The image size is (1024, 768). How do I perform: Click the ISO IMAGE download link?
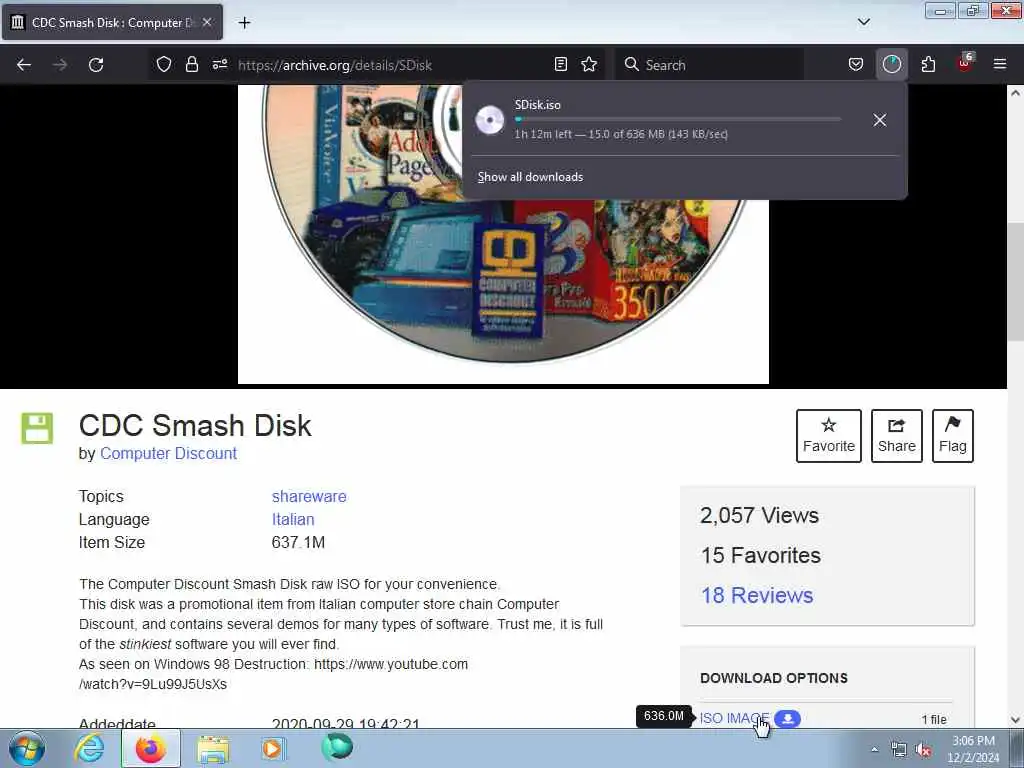[x=735, y=718]
